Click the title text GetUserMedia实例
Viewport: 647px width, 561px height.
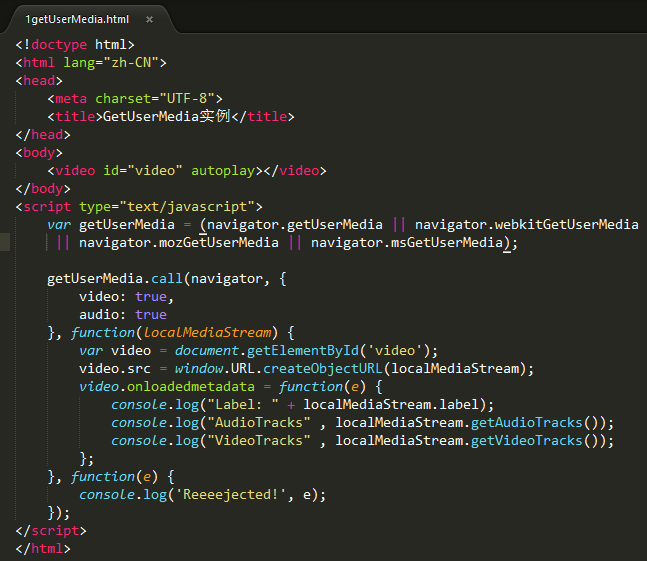click(x=167, y=117)
